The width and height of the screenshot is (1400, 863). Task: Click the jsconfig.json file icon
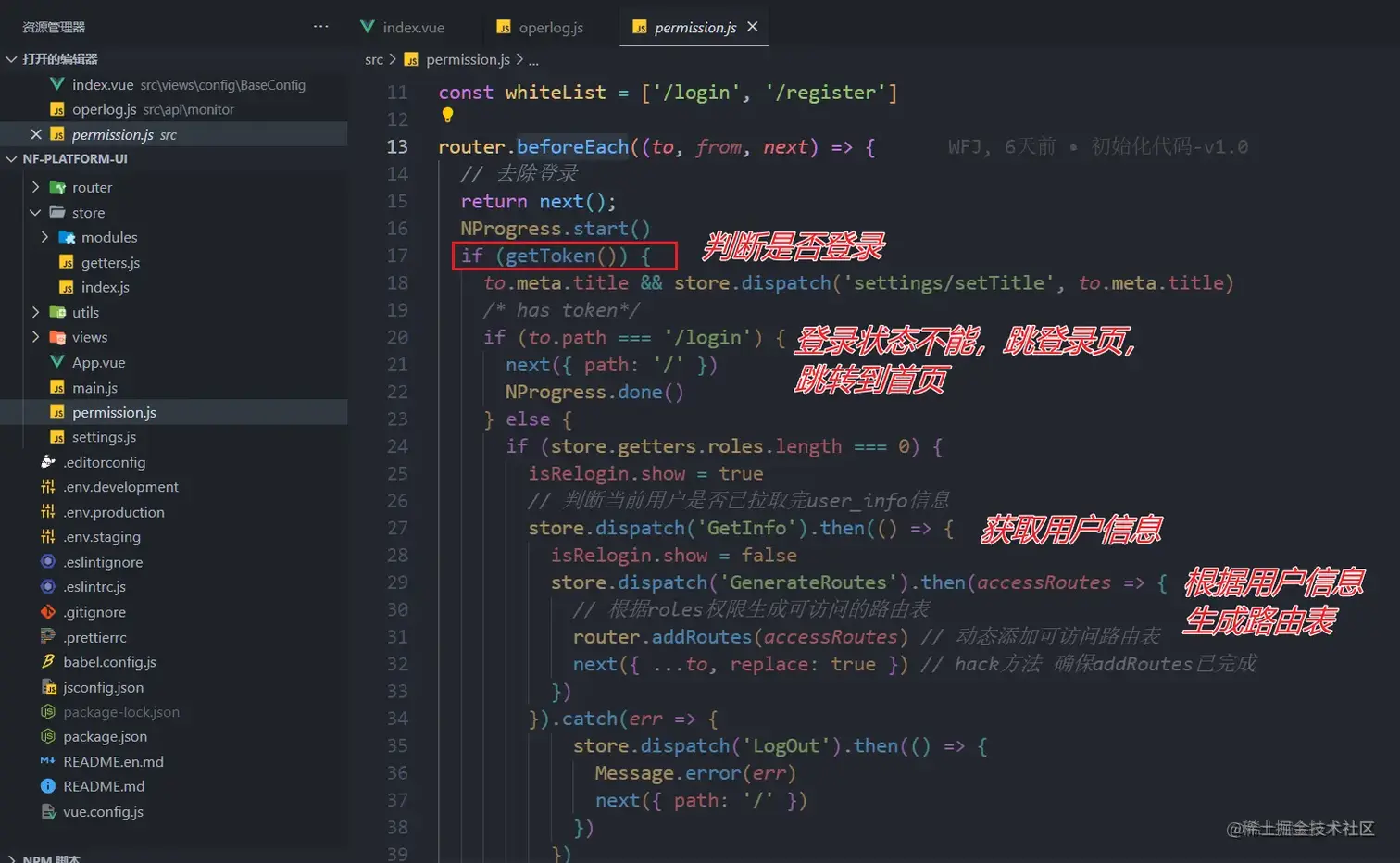click(48, 687)
